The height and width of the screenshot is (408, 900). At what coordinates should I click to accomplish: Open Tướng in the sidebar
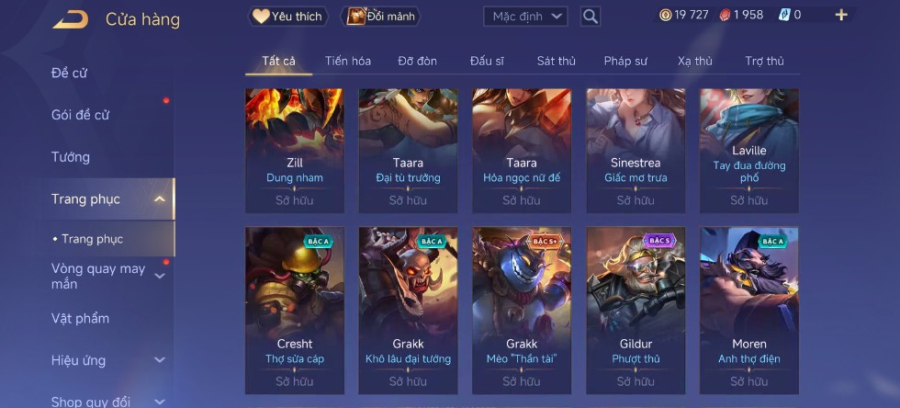tap(71, 157)
